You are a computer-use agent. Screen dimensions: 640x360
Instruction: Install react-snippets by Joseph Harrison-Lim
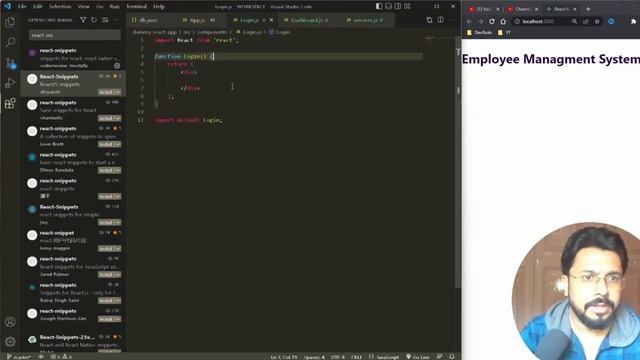tap(106, 319)
